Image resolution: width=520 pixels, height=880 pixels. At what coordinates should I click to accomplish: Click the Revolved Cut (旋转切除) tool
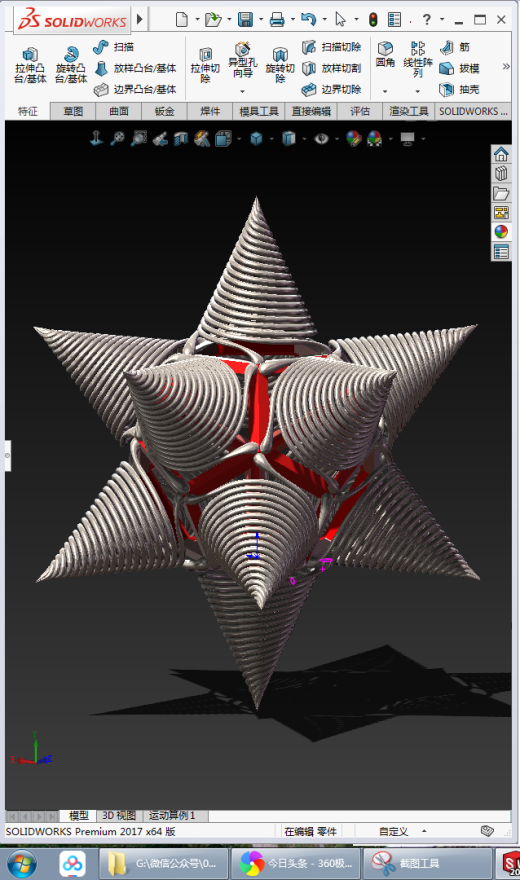coord(280,65)
